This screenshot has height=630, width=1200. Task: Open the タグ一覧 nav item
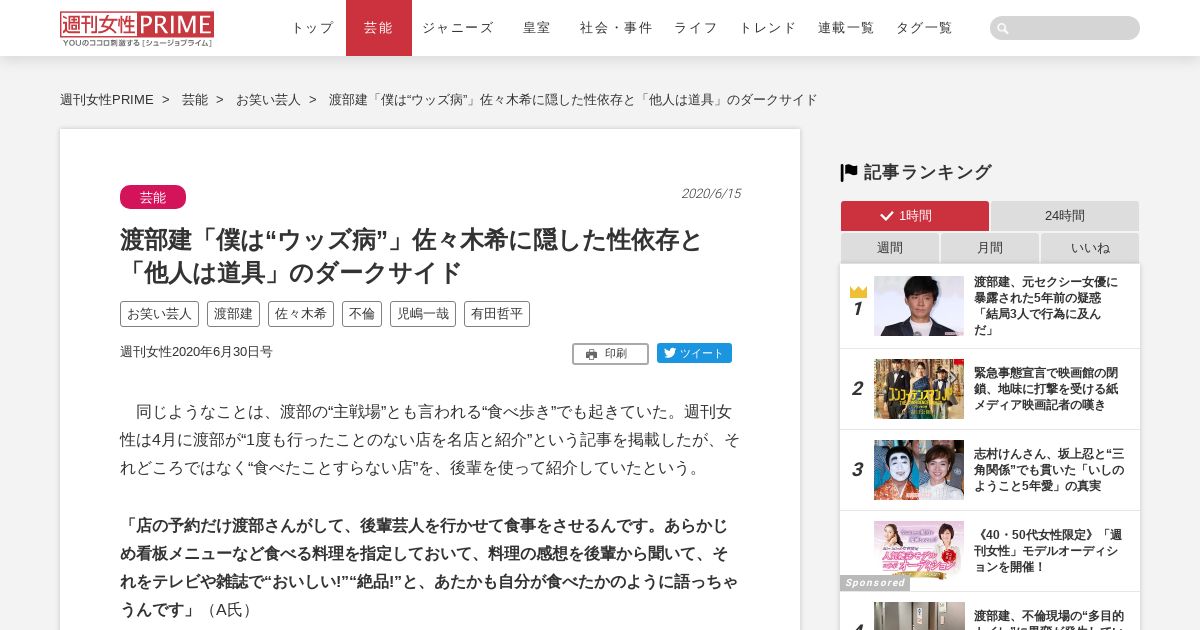coord(924,28)
